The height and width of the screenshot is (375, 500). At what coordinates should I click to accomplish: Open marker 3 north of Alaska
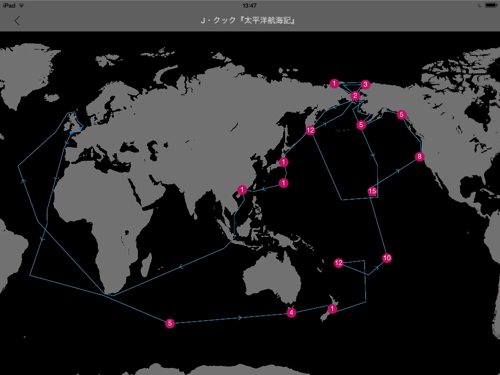(x=365, y=85)
